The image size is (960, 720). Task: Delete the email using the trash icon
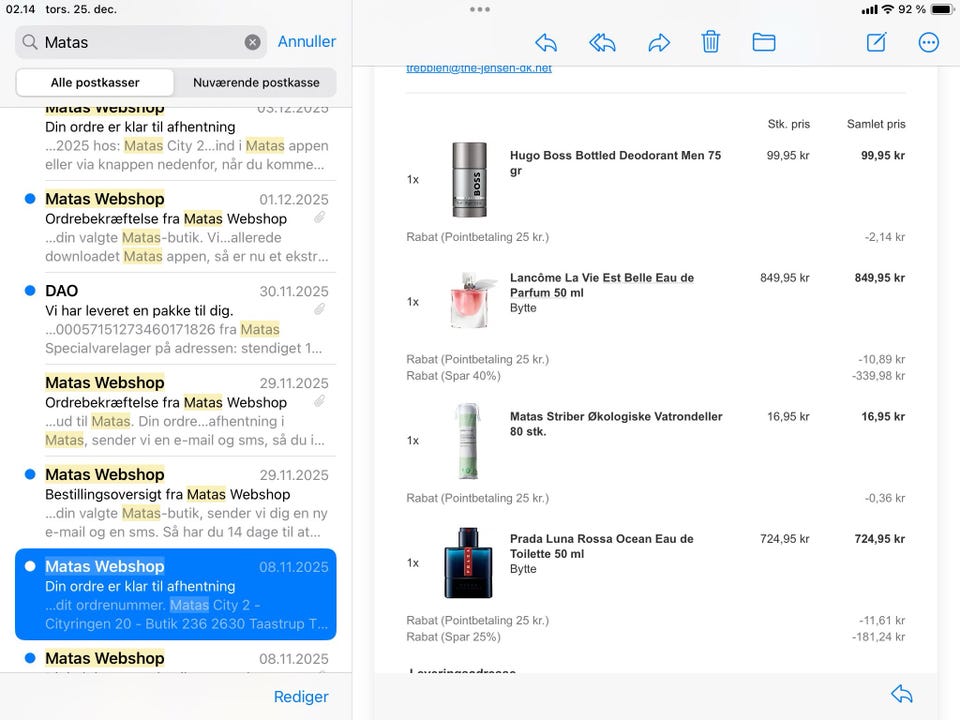click(710, 42)
